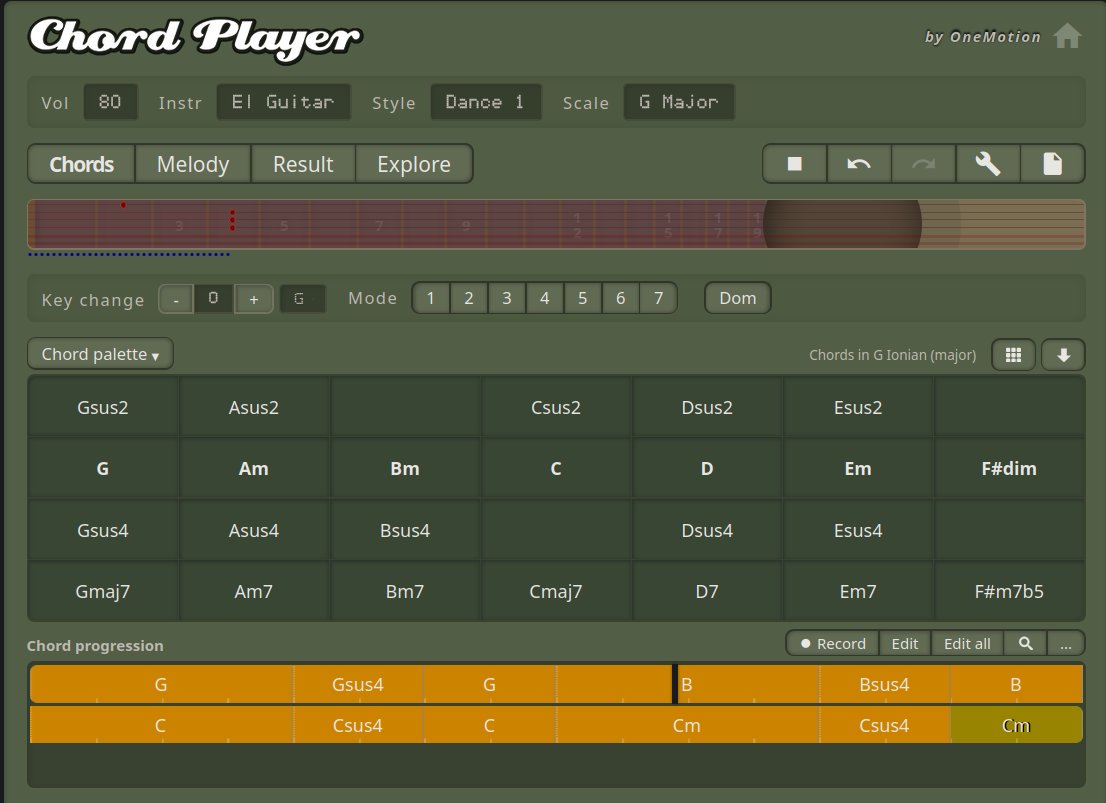Open the magnifier zoom in progression
Viewport: 1106px width, 803px height.
pos(1026,644)
